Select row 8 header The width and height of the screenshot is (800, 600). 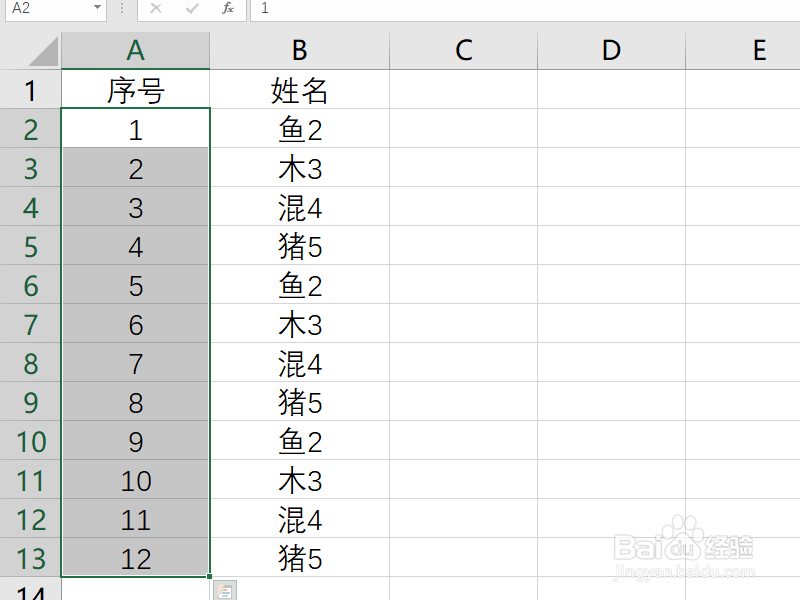pyautogui.click(x=30, y=363)
